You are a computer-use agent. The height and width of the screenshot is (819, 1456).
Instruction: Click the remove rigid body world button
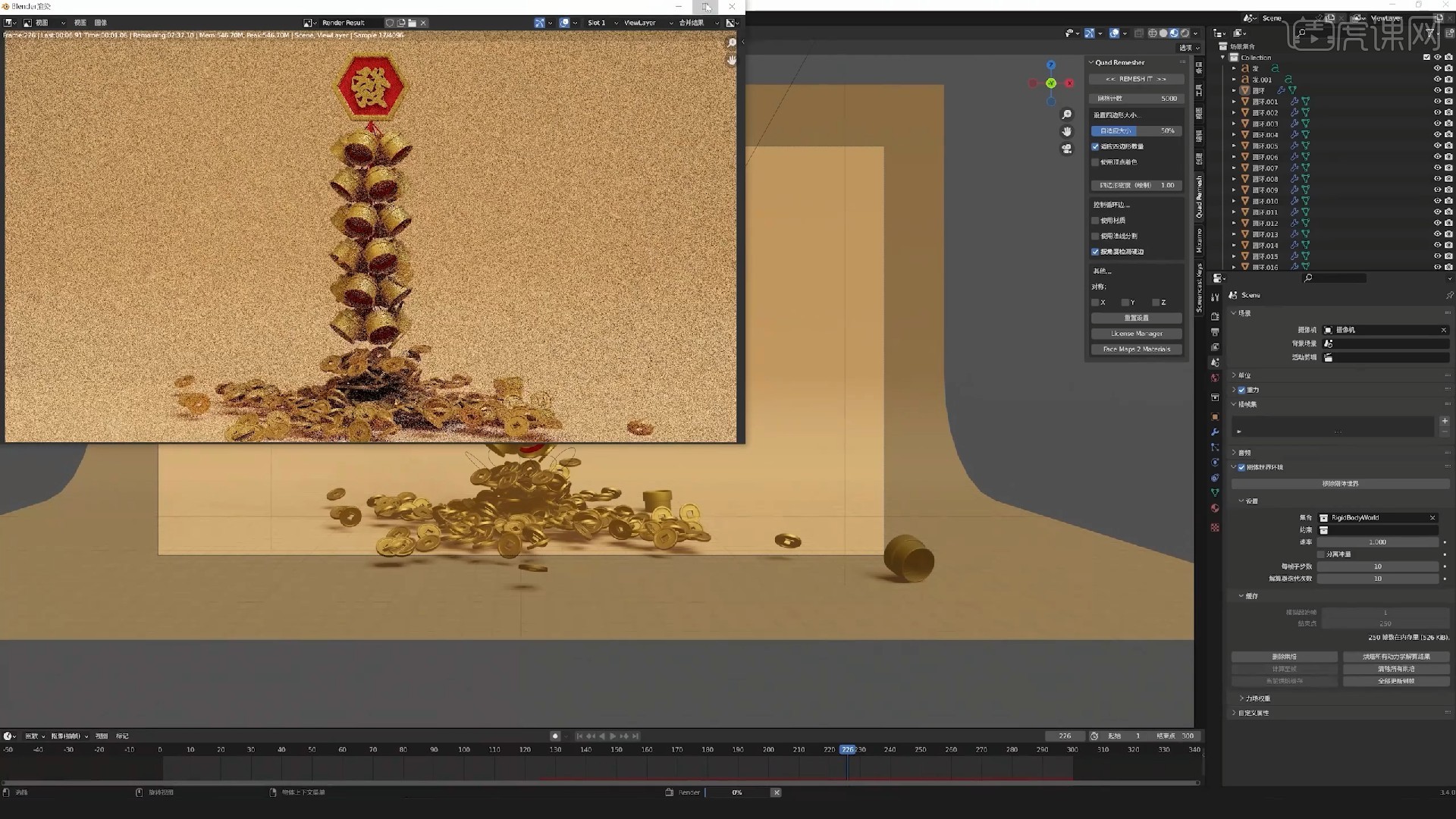1340,484
